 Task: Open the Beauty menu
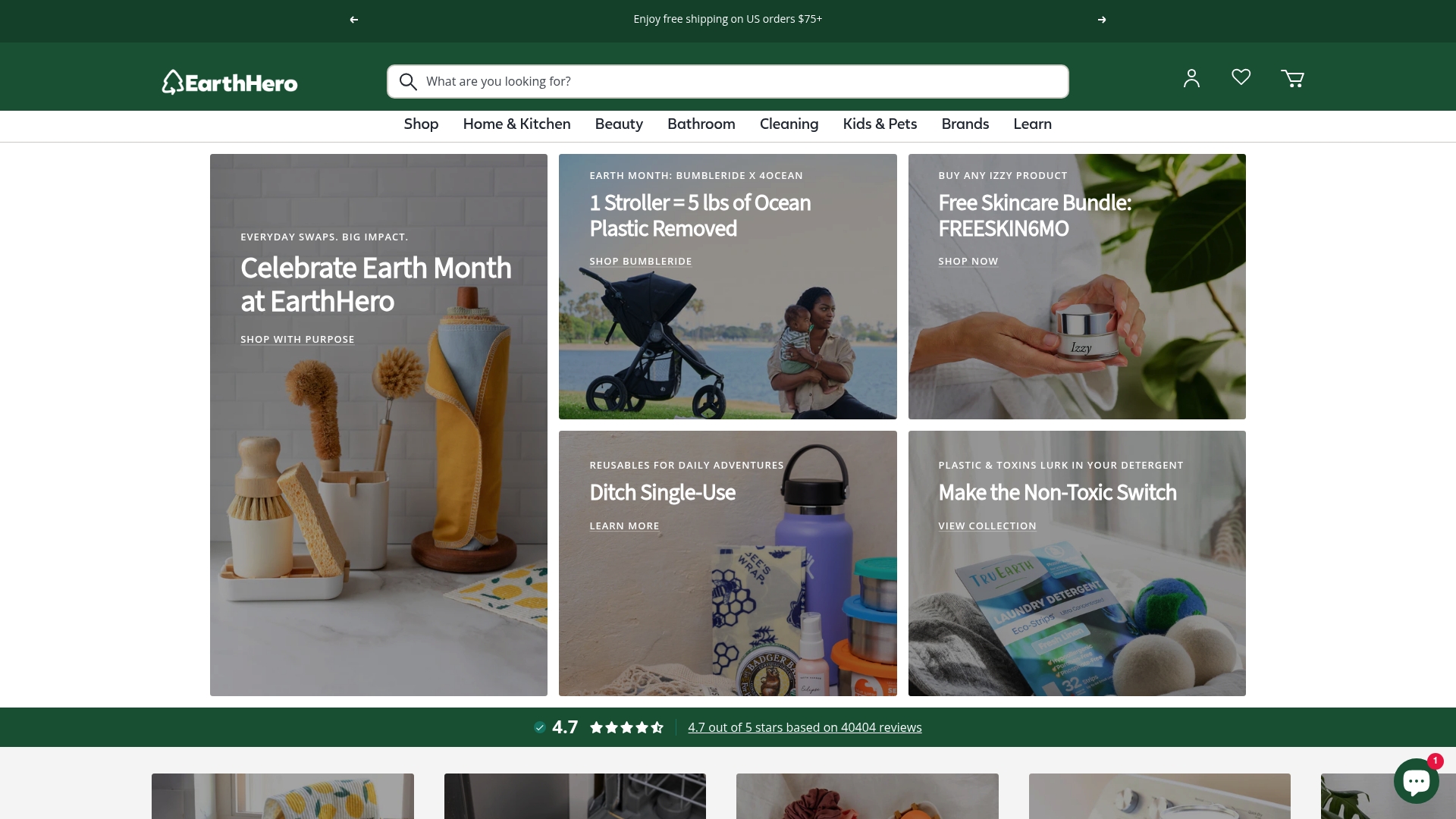pyautogui.click(x=619, y=124)
